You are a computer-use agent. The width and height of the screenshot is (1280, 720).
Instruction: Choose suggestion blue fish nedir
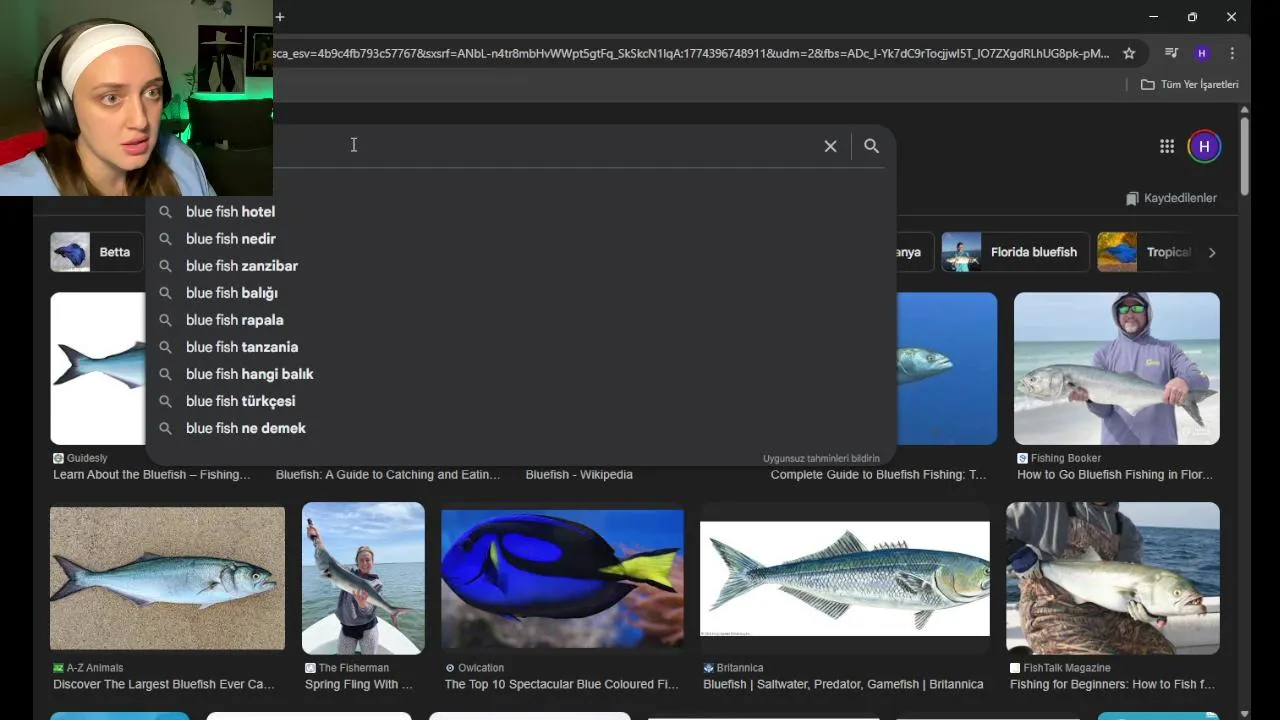(x=520, y=238)
